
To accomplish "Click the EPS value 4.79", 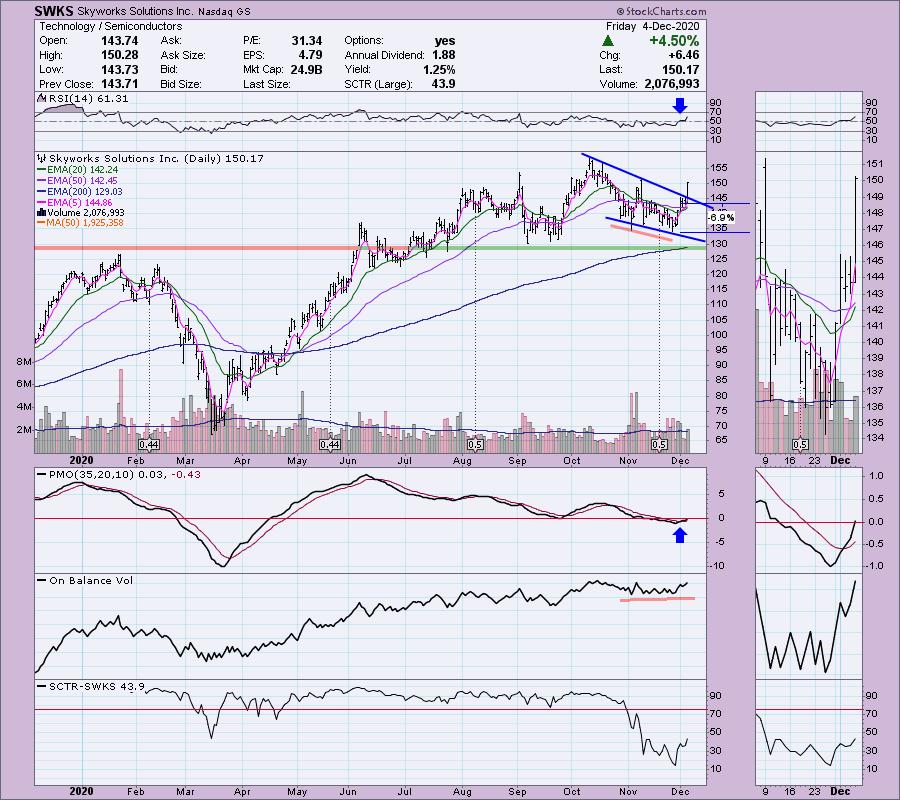I will click(x=311, y=55).
